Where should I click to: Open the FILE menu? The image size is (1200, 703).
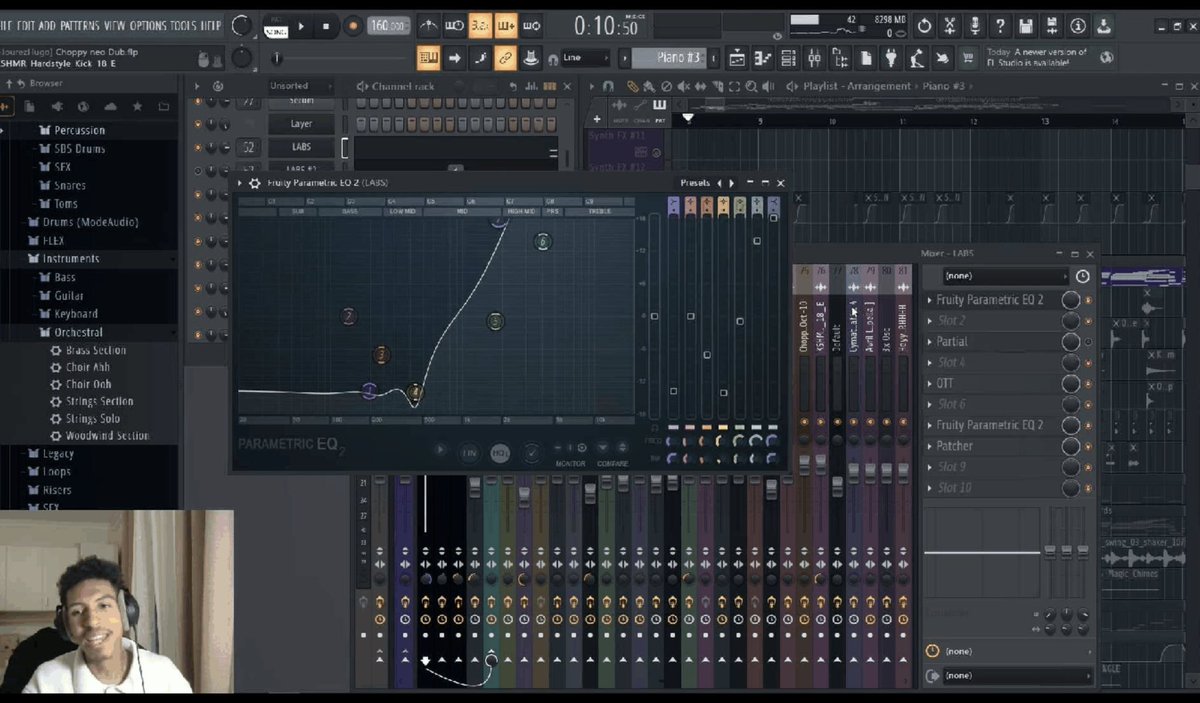pyautogui.click(x=5, y=25)
